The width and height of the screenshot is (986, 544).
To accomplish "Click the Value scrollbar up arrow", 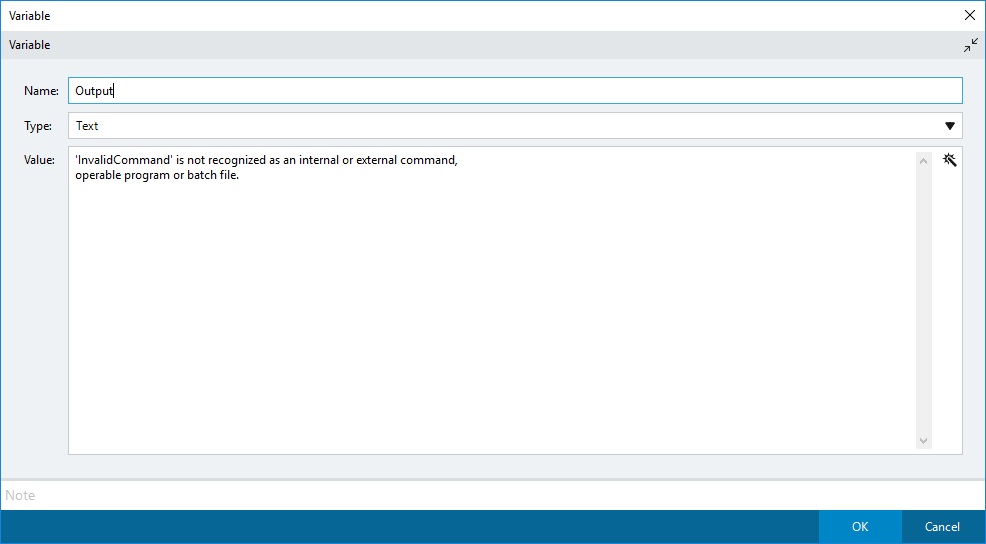I will 923,160.
